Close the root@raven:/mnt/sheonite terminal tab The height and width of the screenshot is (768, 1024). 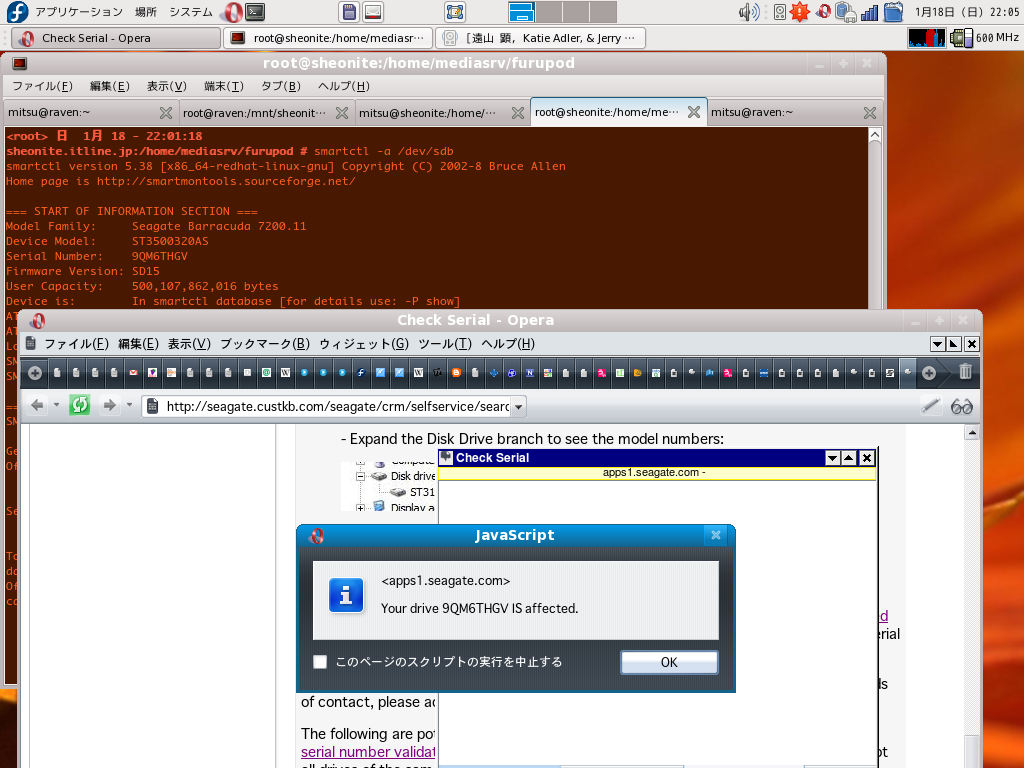(x=342, y=113)
